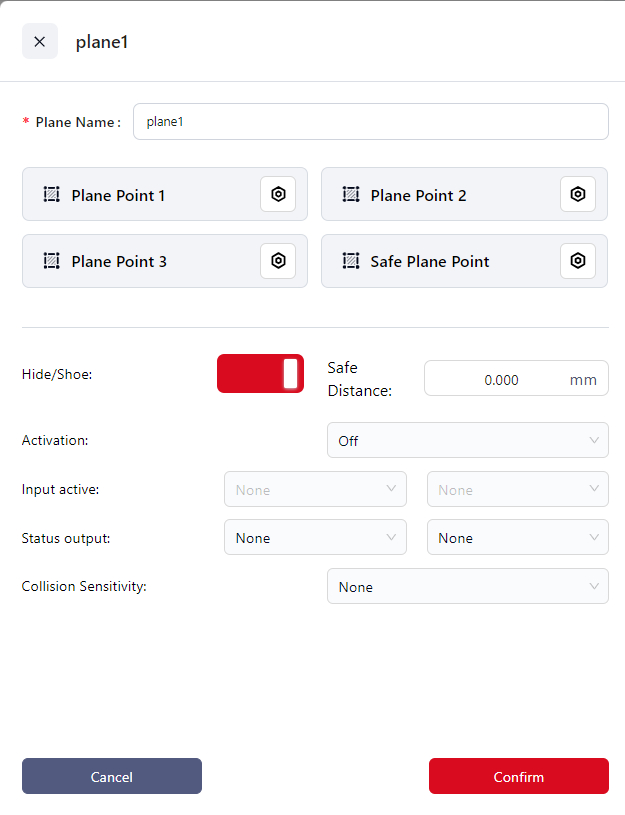Click the Plane Point 2 selection-frame icon

[351, 195]
